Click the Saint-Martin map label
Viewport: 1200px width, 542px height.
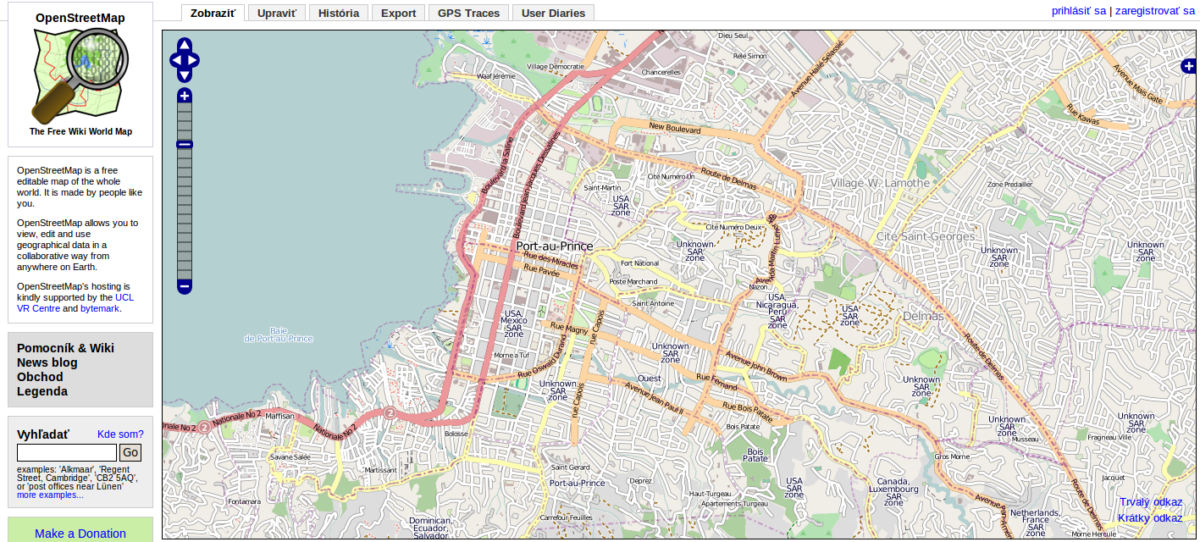tap(602, 187)
